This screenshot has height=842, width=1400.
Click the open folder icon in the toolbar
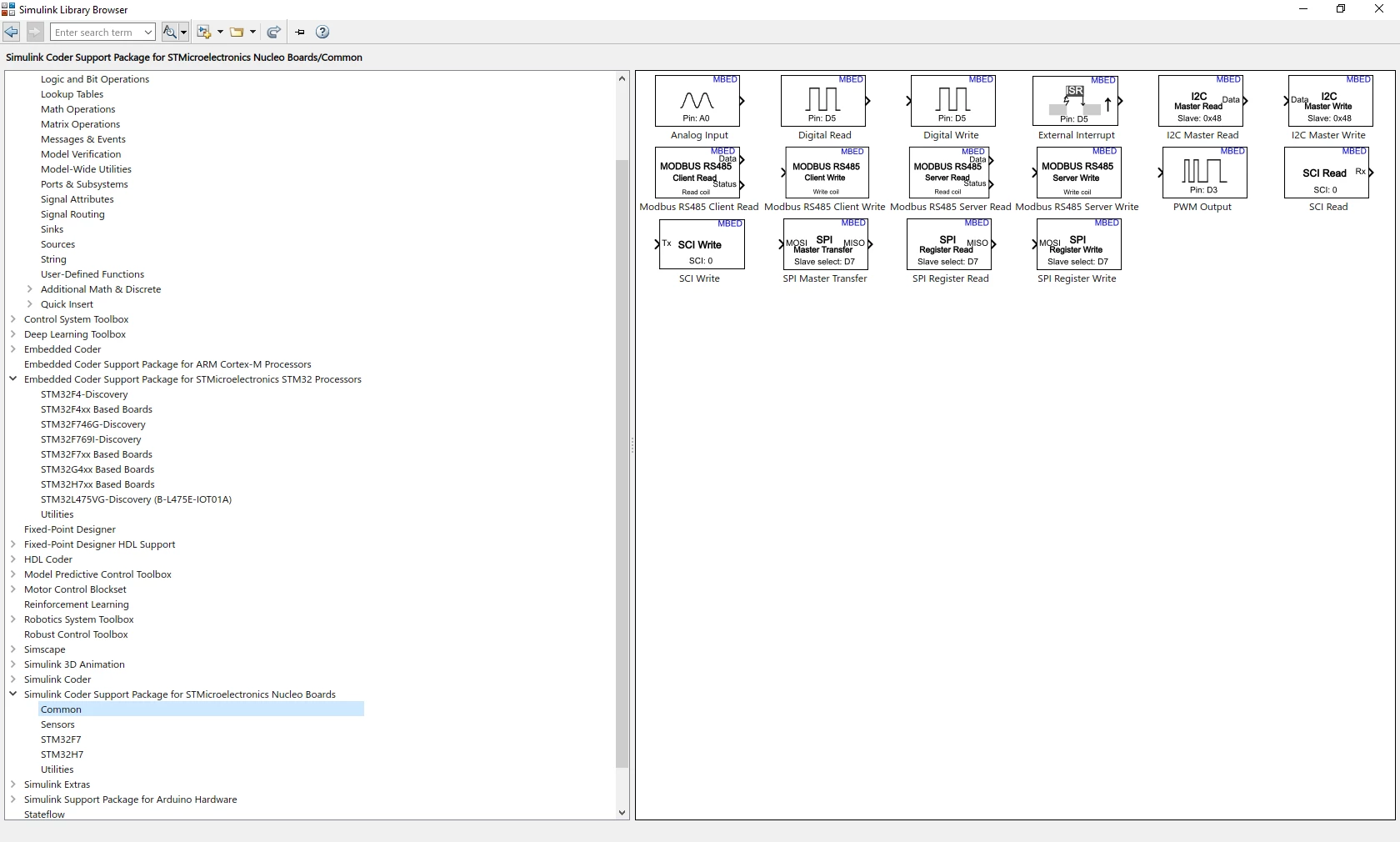(237, 32)
